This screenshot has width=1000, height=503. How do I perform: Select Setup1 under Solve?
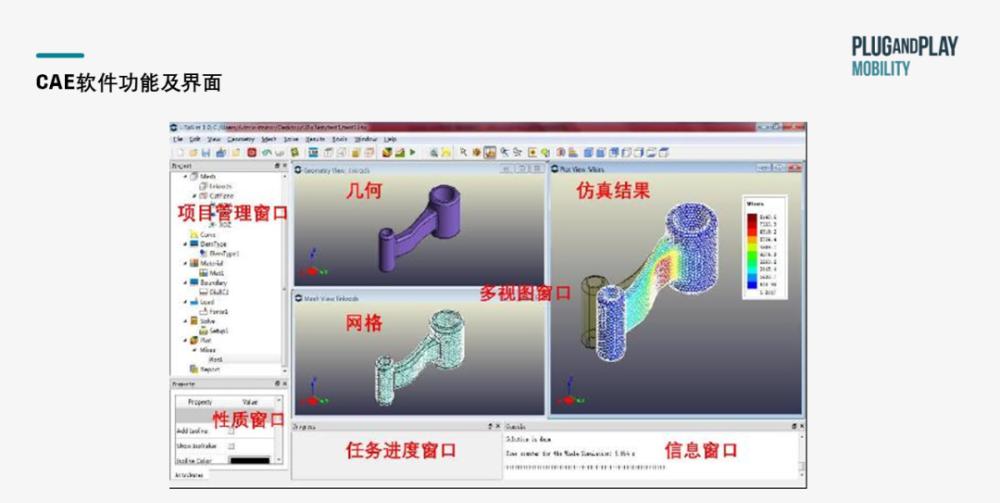(219, 331)
